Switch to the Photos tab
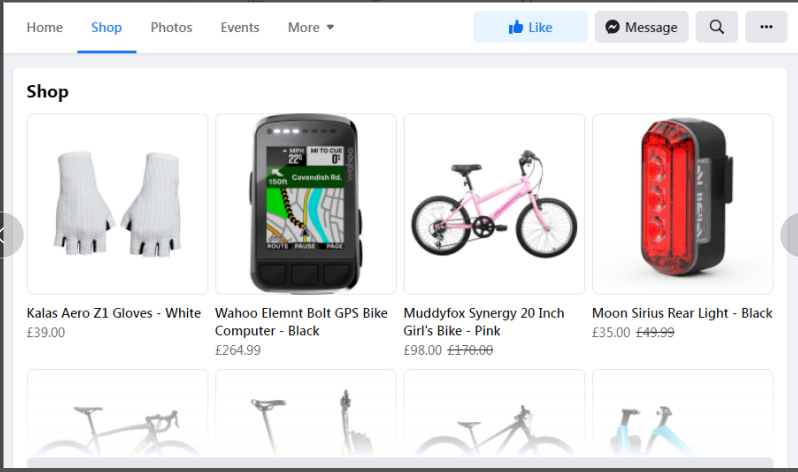 pos(171,27)
